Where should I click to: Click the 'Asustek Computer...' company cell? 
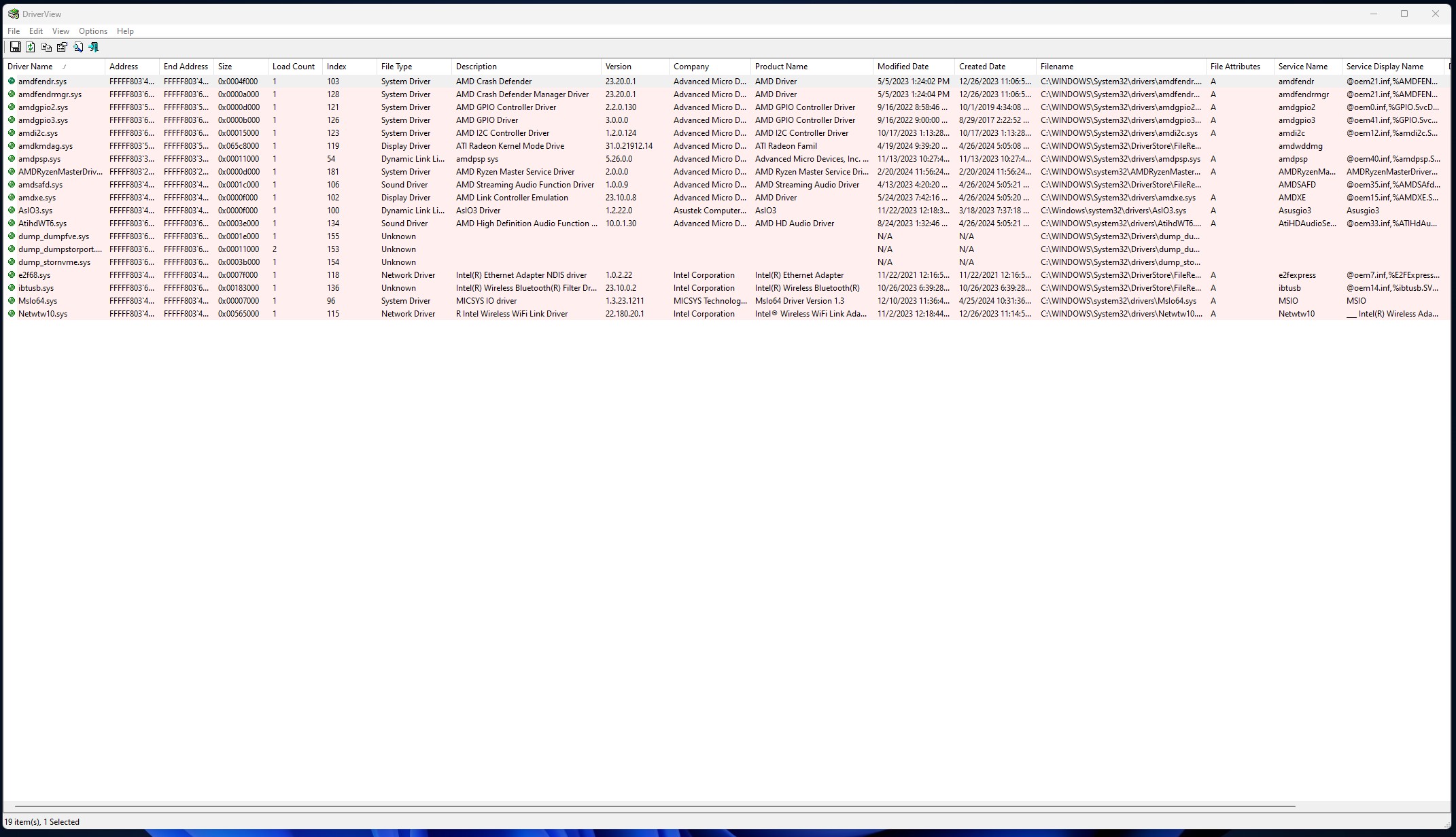coord(710,211)
